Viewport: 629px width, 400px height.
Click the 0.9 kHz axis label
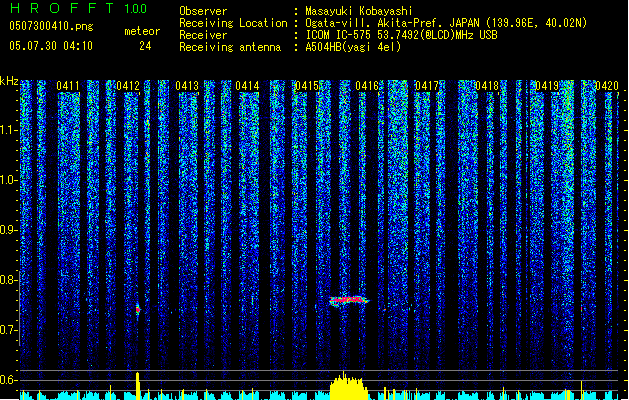click(x=8, y=230)
